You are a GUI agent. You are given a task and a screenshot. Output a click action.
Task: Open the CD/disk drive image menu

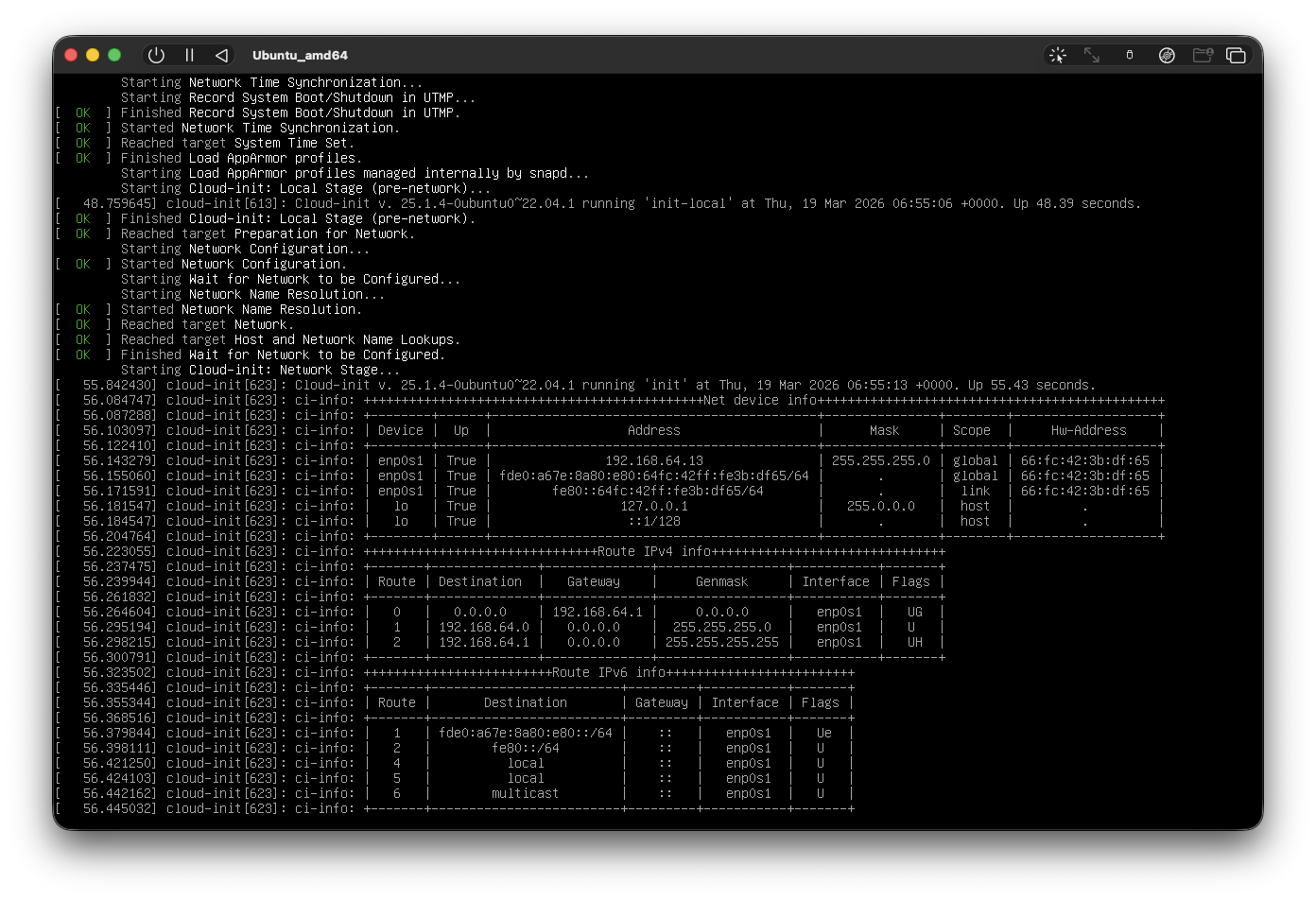click(x=1167, y=56)
